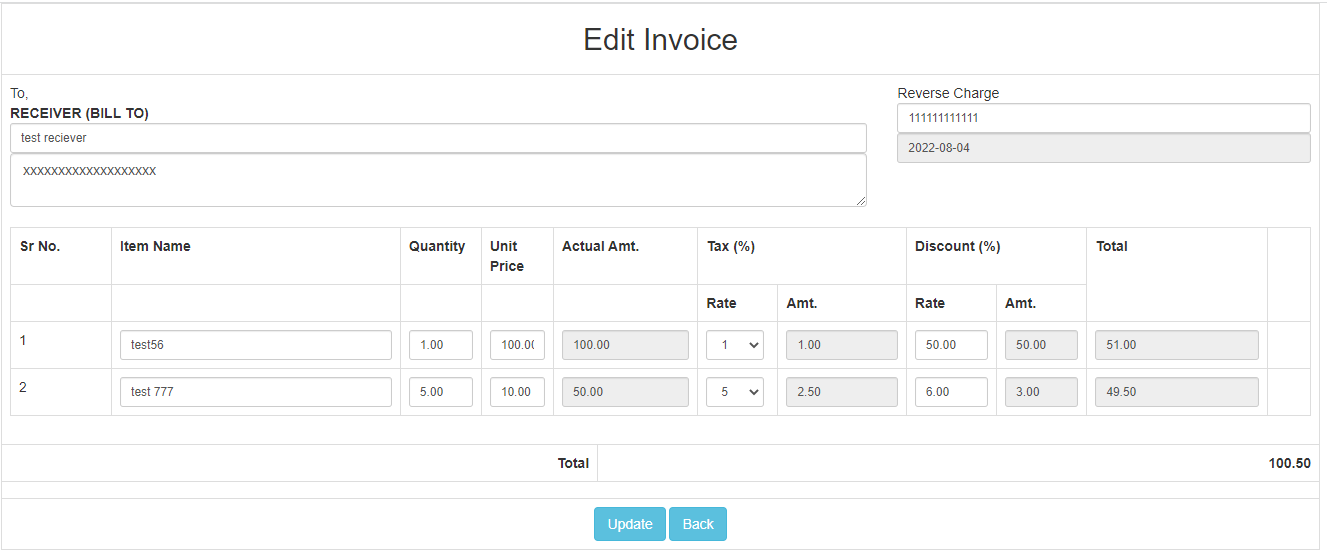Viewport: 1327px width, 559px height.
Task: Focus the Reverse Charge field 111111111111
Action: [x=1104, y=118]
